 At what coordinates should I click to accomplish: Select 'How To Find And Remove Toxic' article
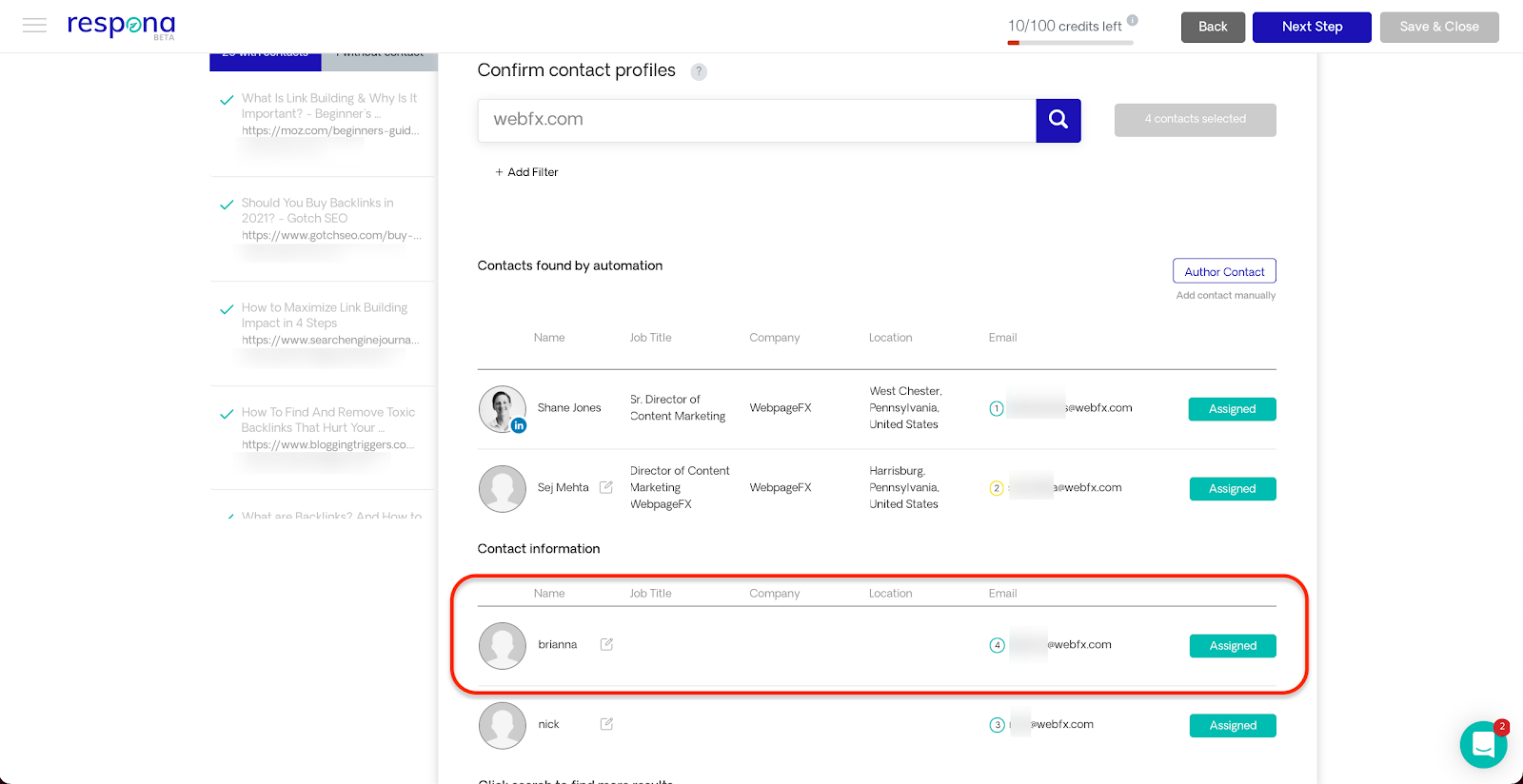point(328,420)
